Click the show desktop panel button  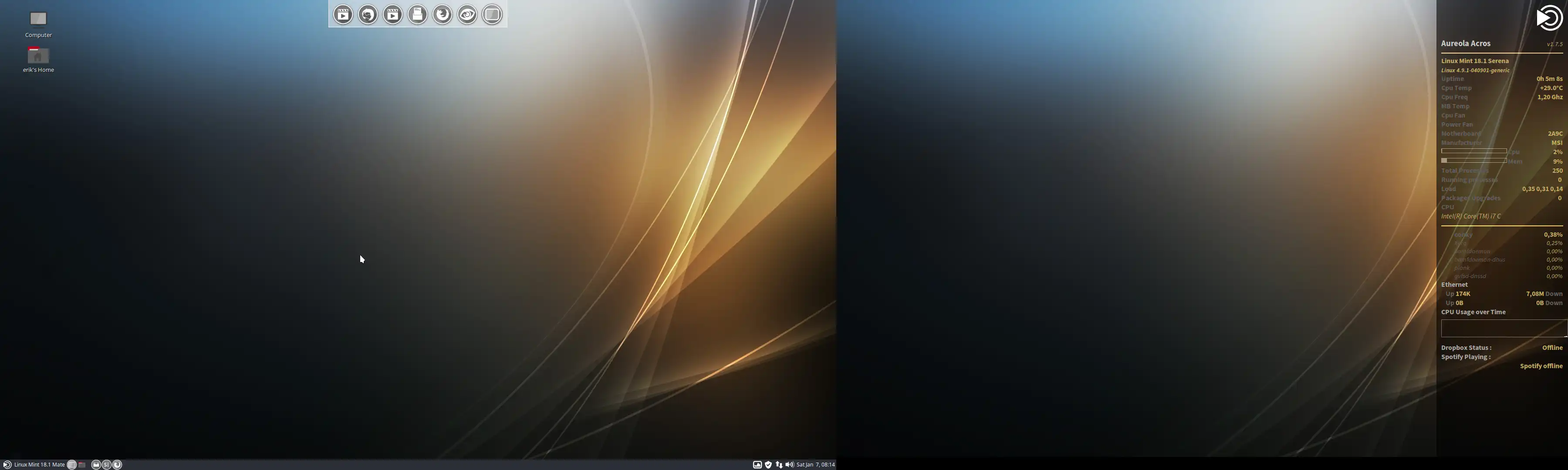72,464
